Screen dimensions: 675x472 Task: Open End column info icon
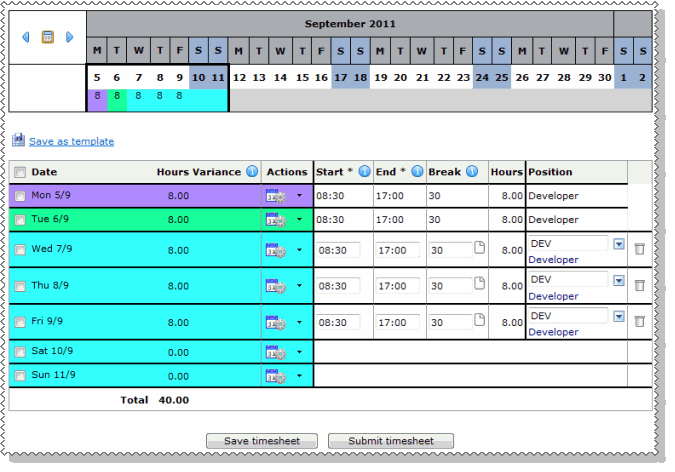tap(417, 171)
